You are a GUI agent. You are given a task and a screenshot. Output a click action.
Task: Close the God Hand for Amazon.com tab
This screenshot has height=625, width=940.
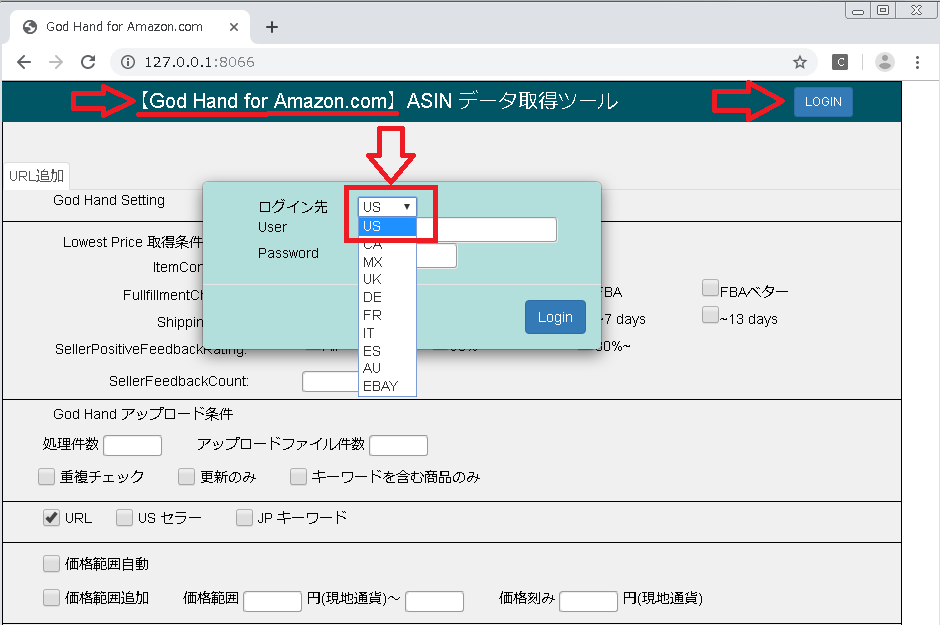(234, 27)
